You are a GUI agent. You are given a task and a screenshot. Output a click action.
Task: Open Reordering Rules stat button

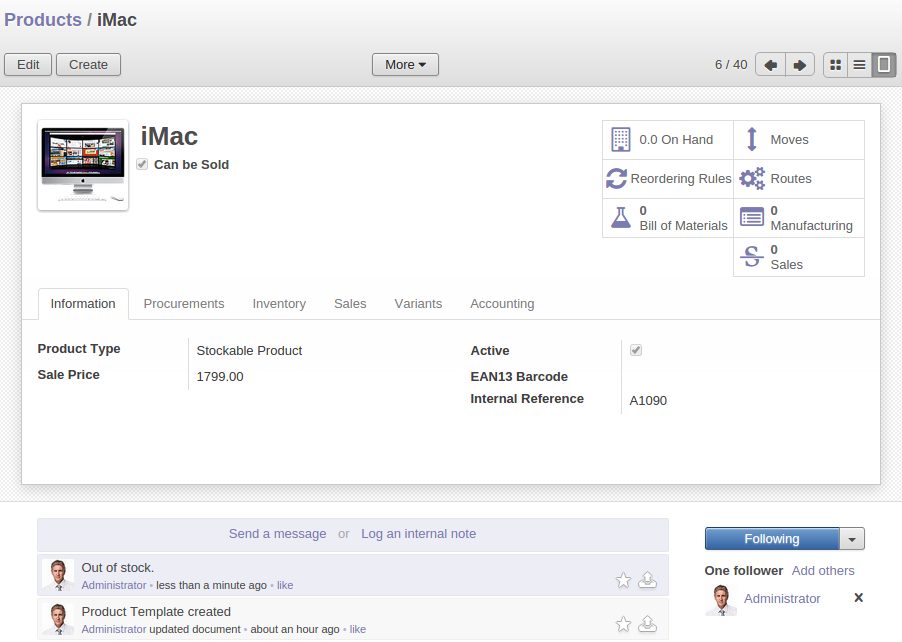668,179
